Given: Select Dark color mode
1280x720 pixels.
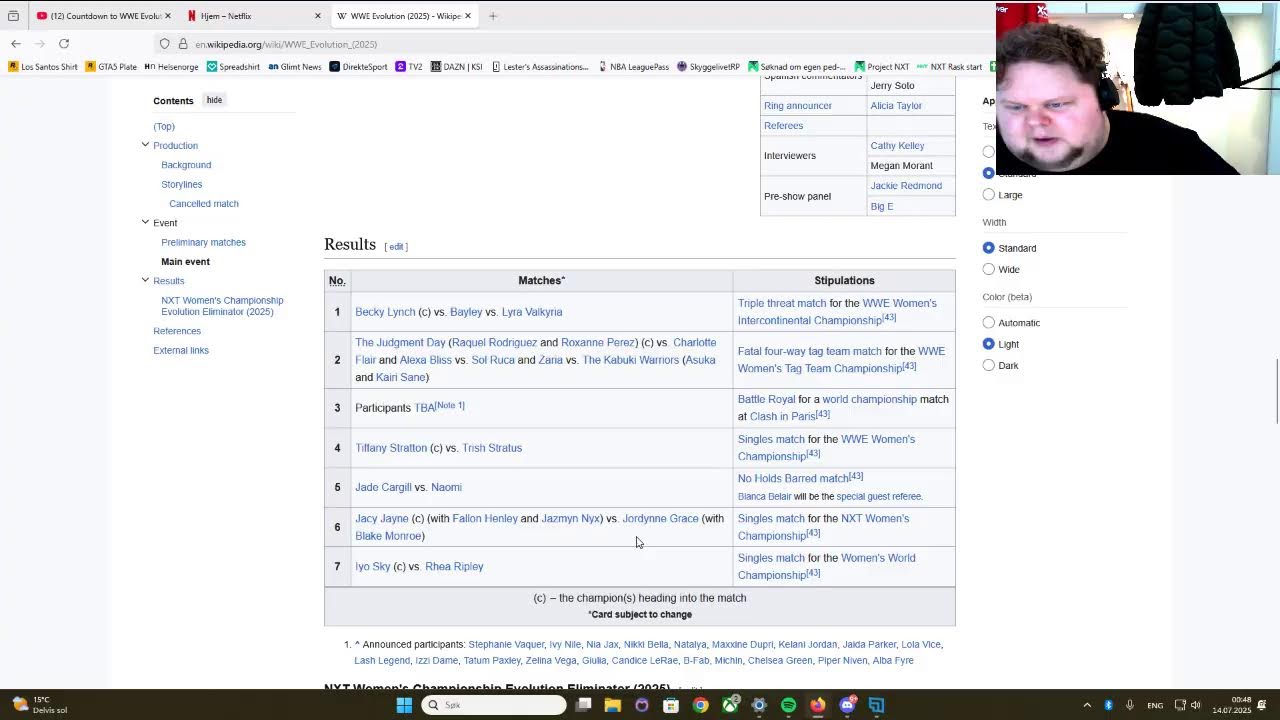Looking at the screenshot, I should point(989,365).
